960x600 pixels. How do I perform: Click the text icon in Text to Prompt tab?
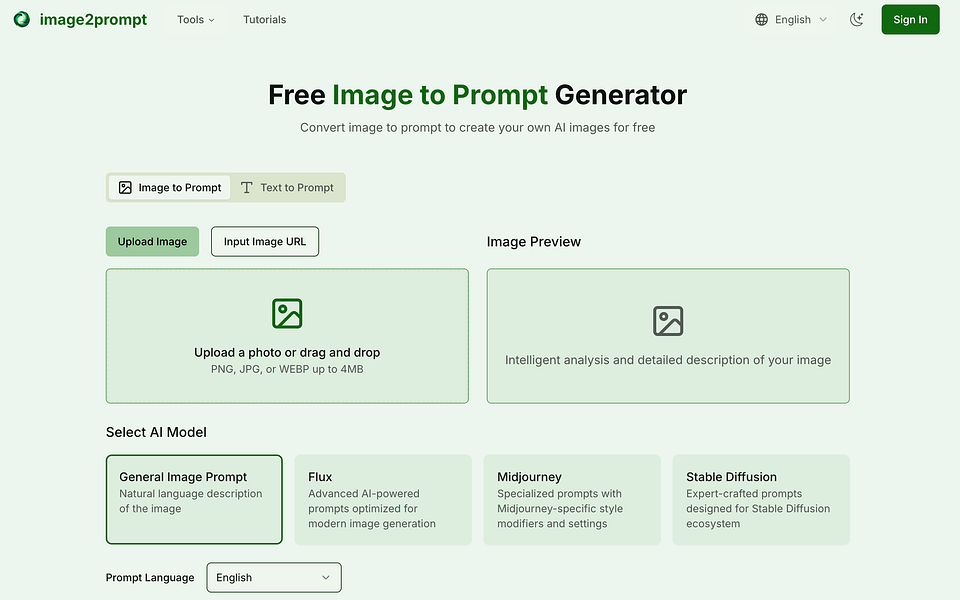pos(247,188)
